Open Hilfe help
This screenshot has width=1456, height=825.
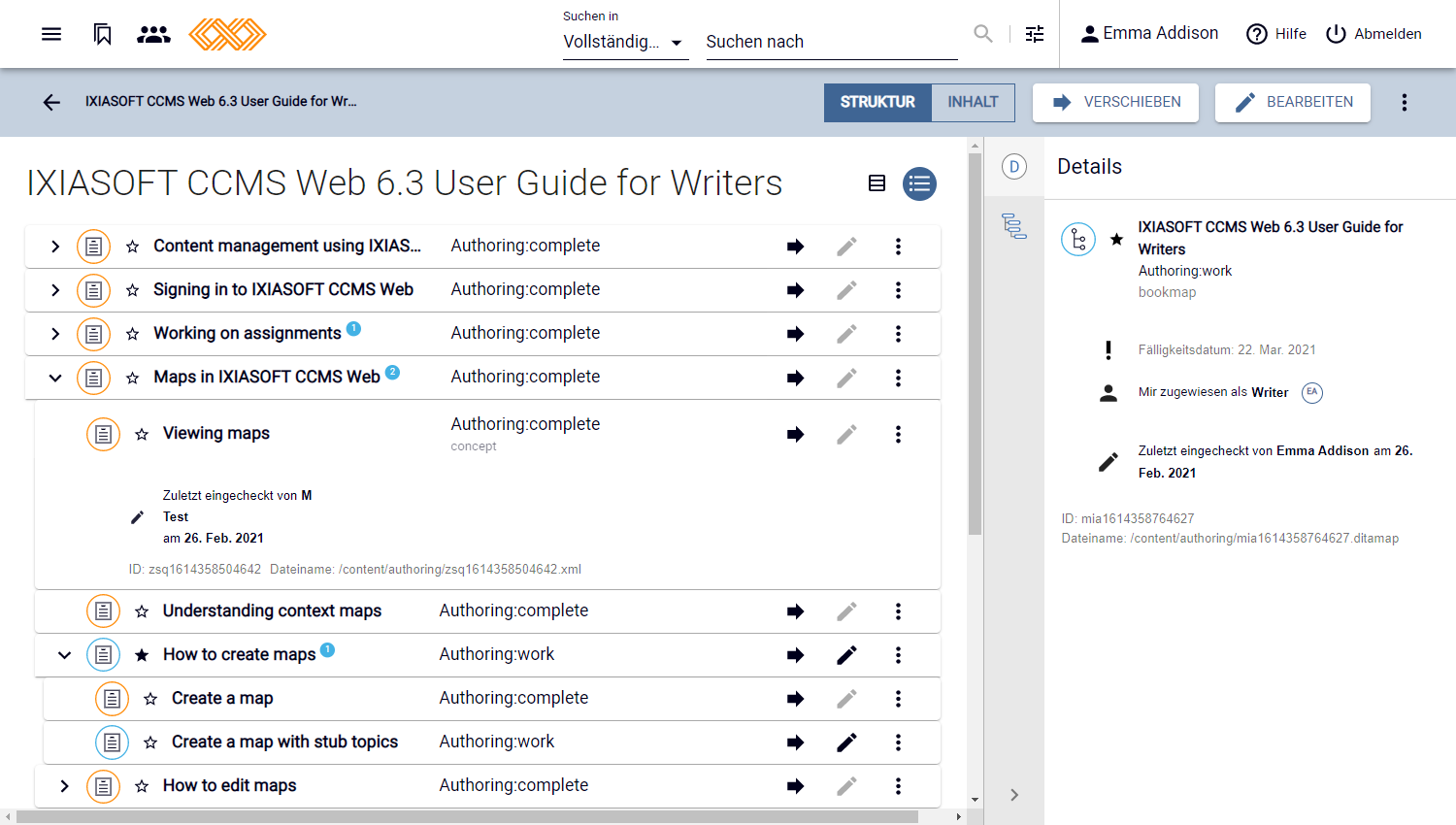pyautogui.click(x=1276, y=34)
